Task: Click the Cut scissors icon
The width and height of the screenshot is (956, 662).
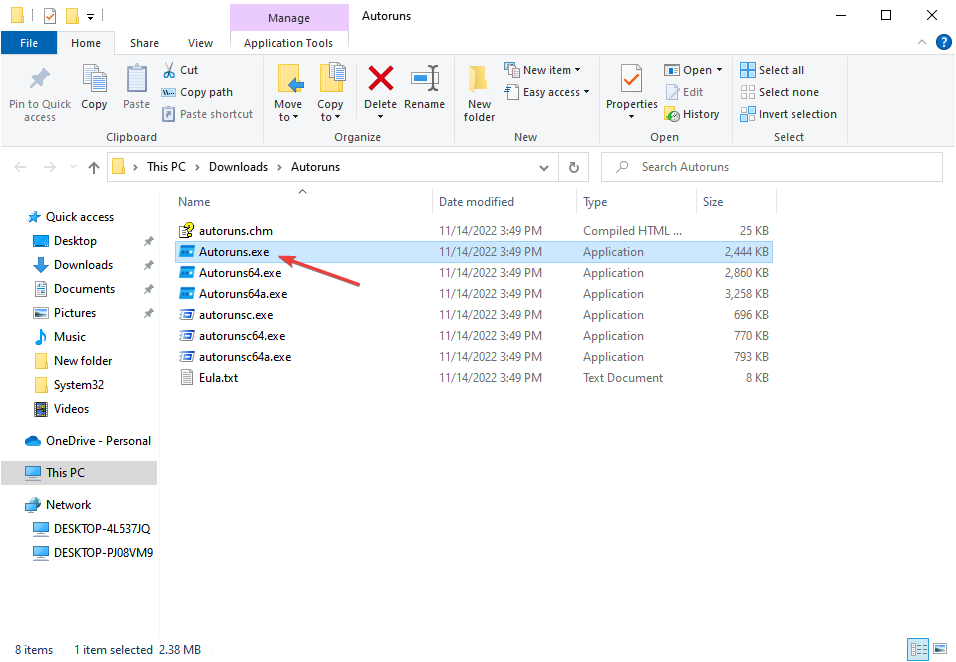Action: tap(169, 70)
